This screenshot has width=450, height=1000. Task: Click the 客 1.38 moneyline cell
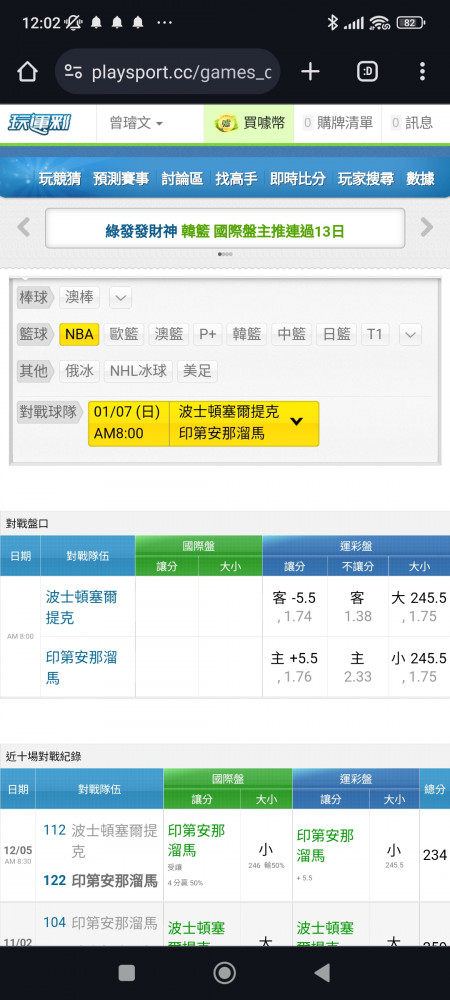point(357,607)
